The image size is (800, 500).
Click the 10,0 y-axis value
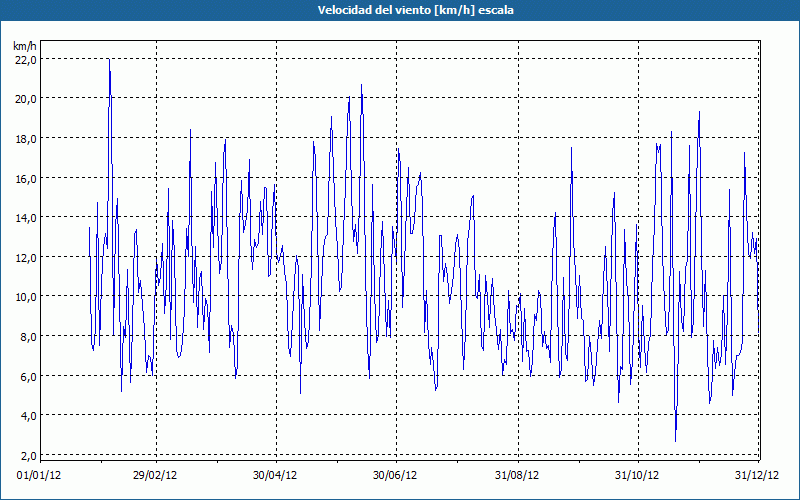click(x=26, y=297)
